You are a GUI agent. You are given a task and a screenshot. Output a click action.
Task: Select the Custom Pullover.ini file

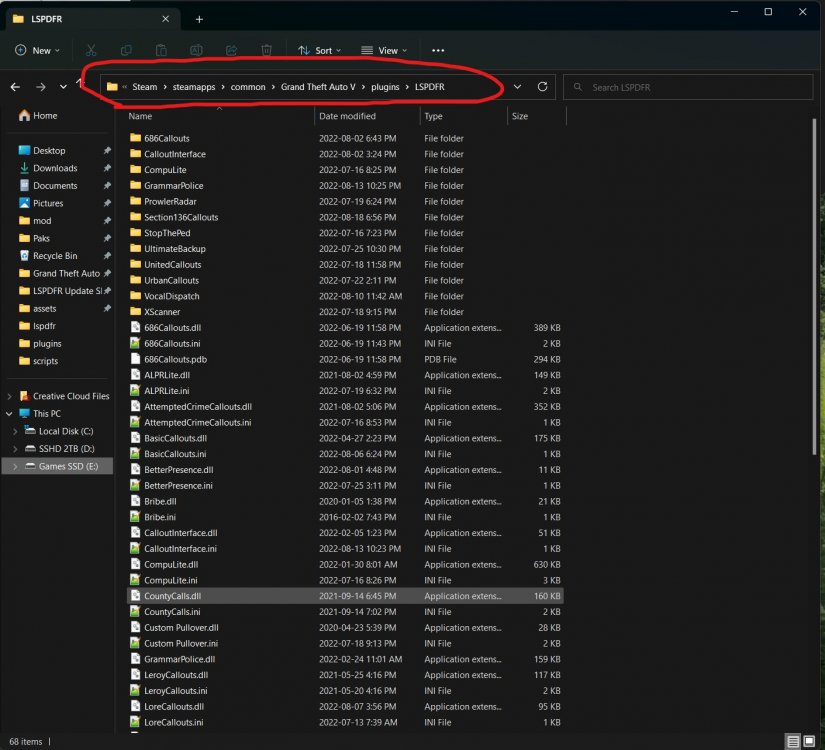(345, 643)
